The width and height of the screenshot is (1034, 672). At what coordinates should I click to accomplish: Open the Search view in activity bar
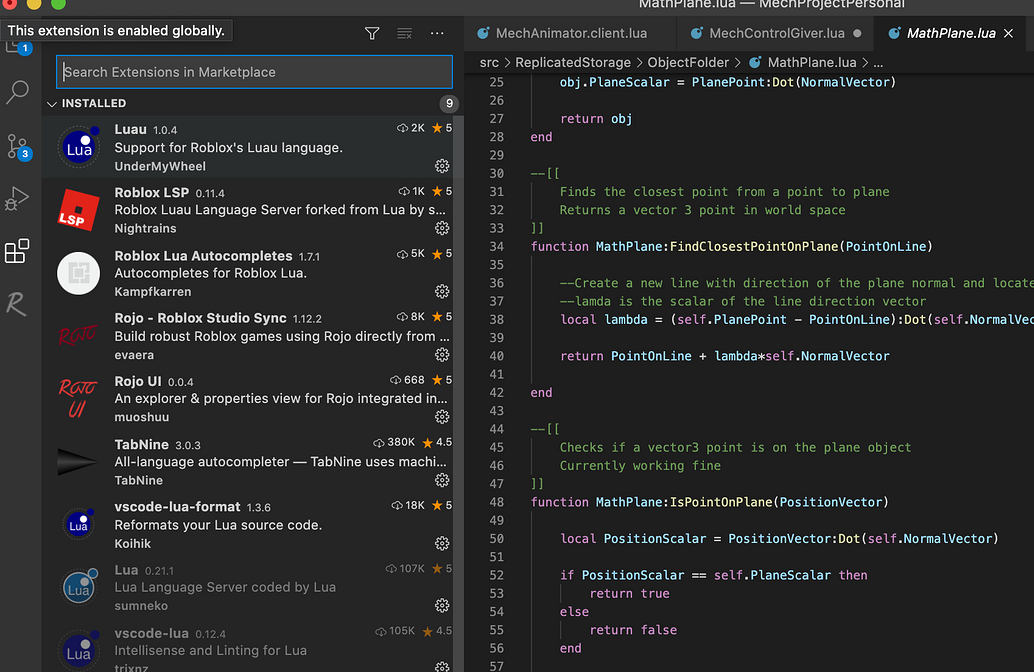coord(18,93)
